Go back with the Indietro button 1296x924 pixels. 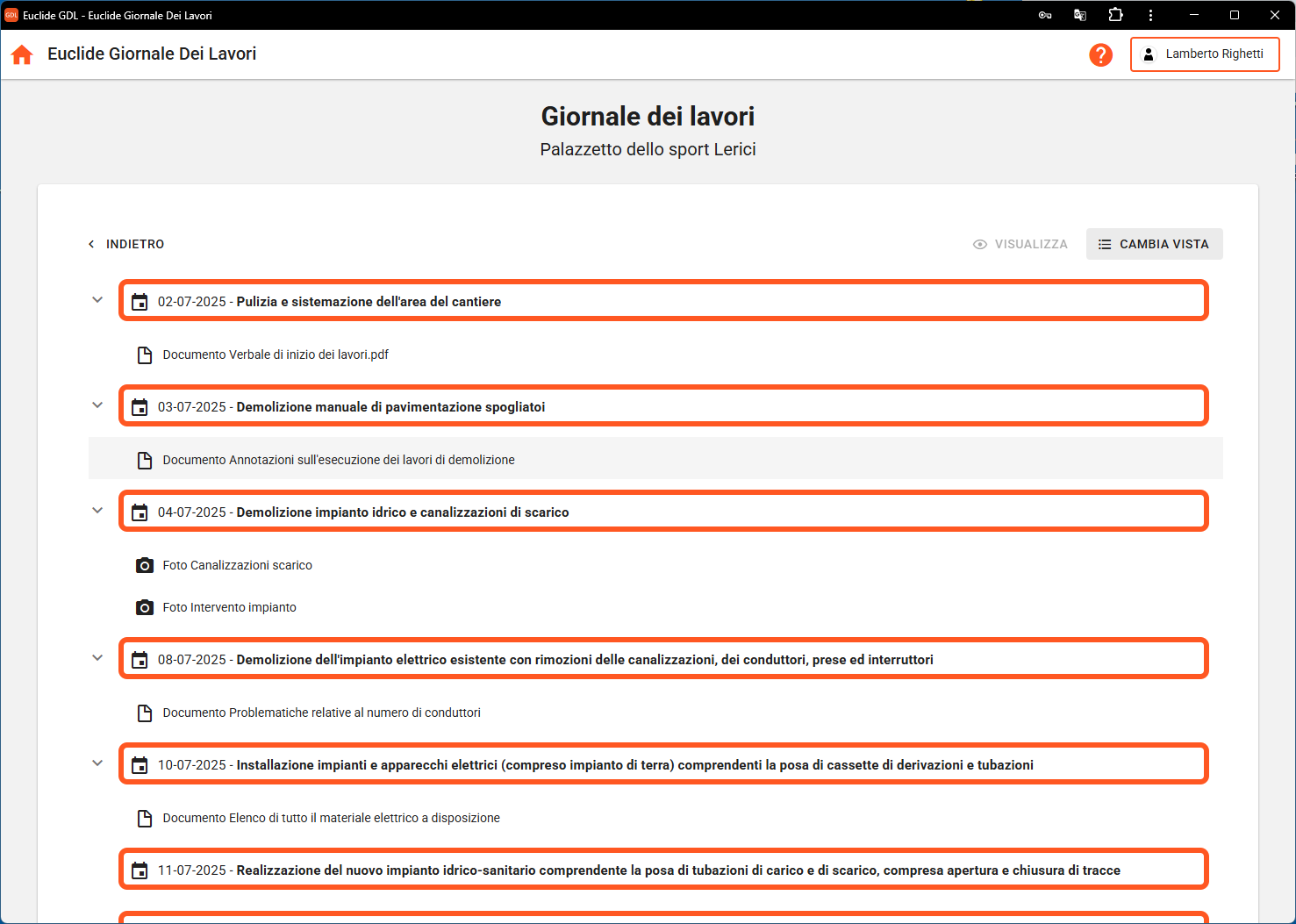(x=126, y=244)
